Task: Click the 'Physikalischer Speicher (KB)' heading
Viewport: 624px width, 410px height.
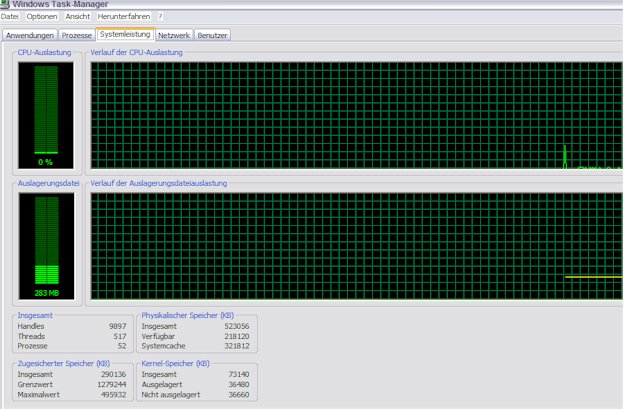Action: coord(188,316)
